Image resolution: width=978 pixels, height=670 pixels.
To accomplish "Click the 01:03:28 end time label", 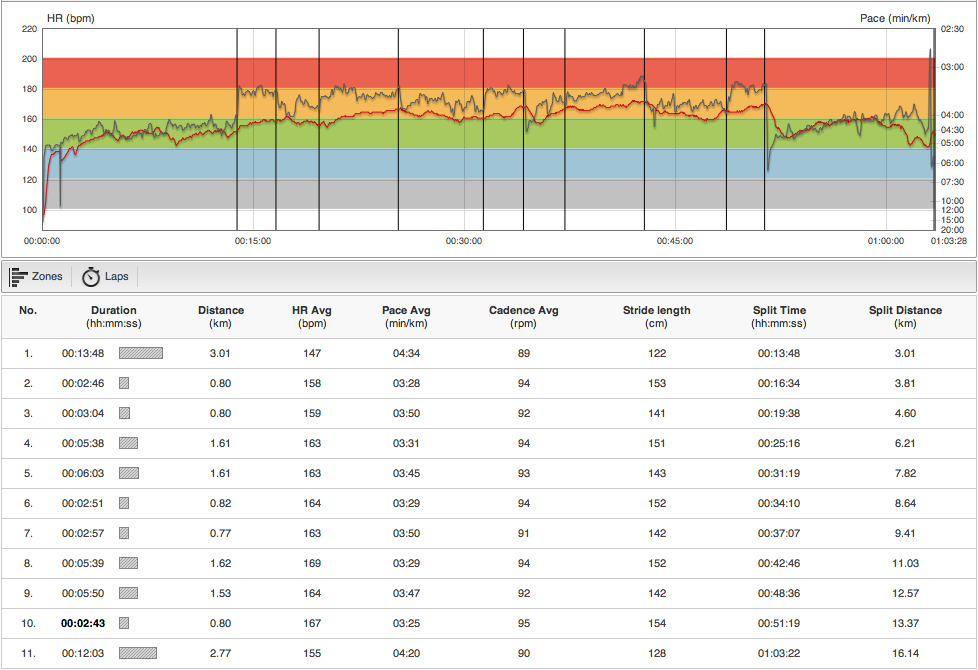I will (x=948, y=241).
